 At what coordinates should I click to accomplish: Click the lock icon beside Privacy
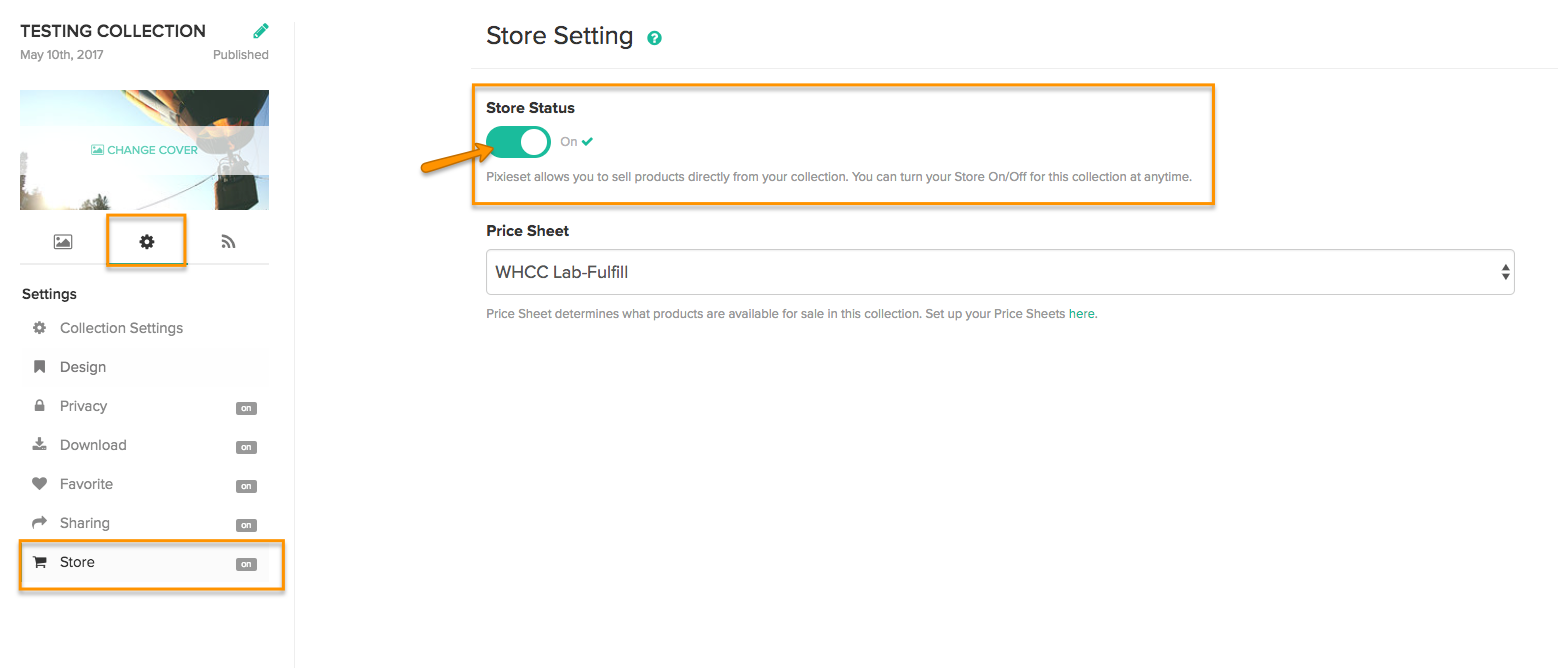point(40,406)
